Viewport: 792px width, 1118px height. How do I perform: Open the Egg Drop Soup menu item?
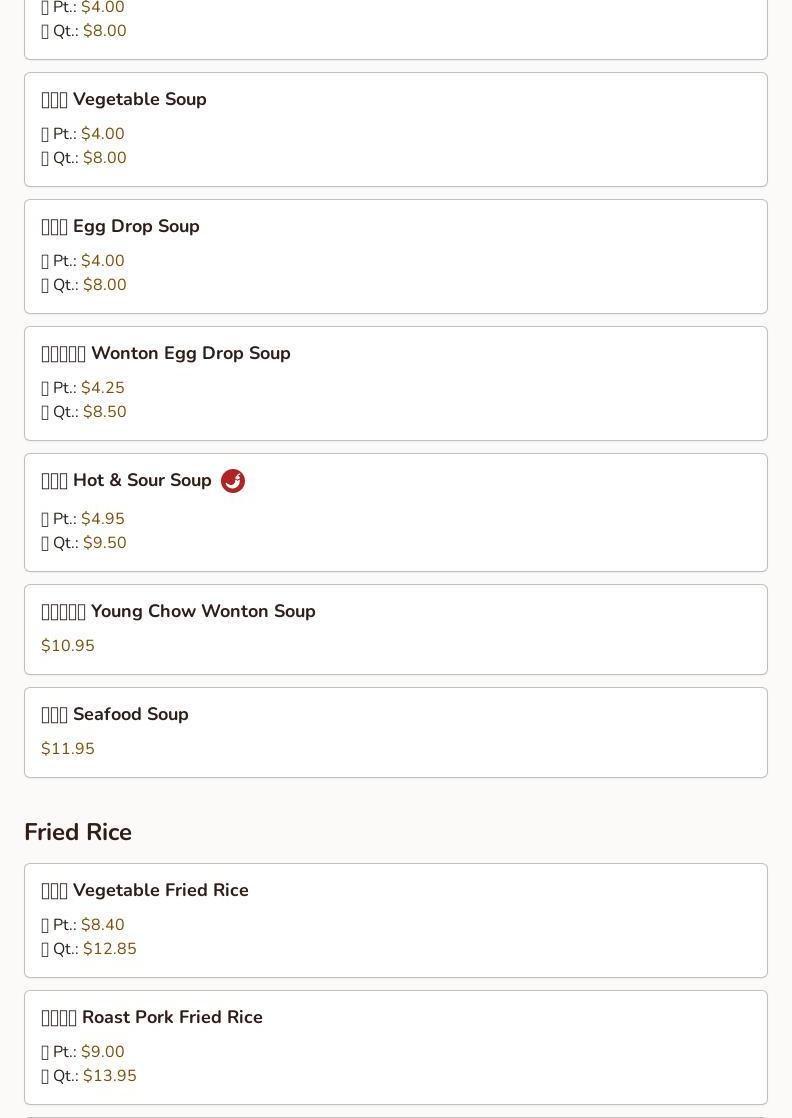pos(121,226)
